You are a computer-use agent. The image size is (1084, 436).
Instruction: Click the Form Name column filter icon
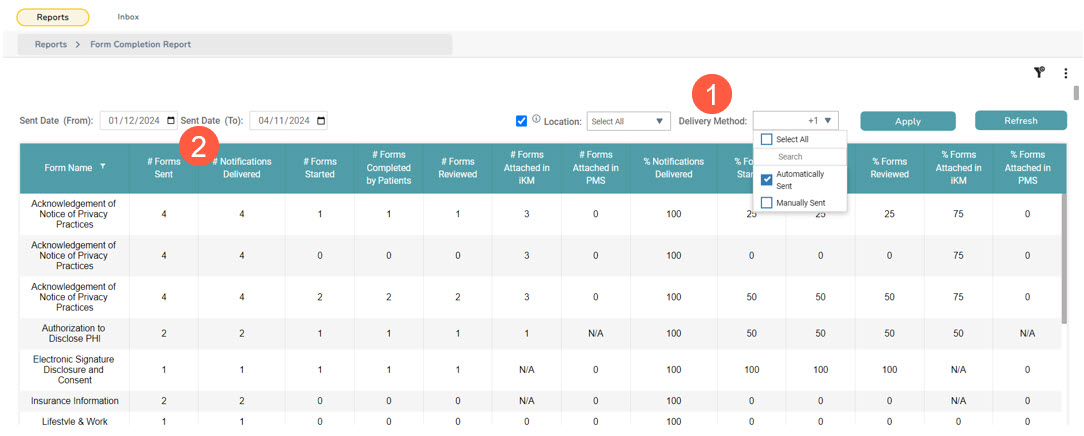102,167
